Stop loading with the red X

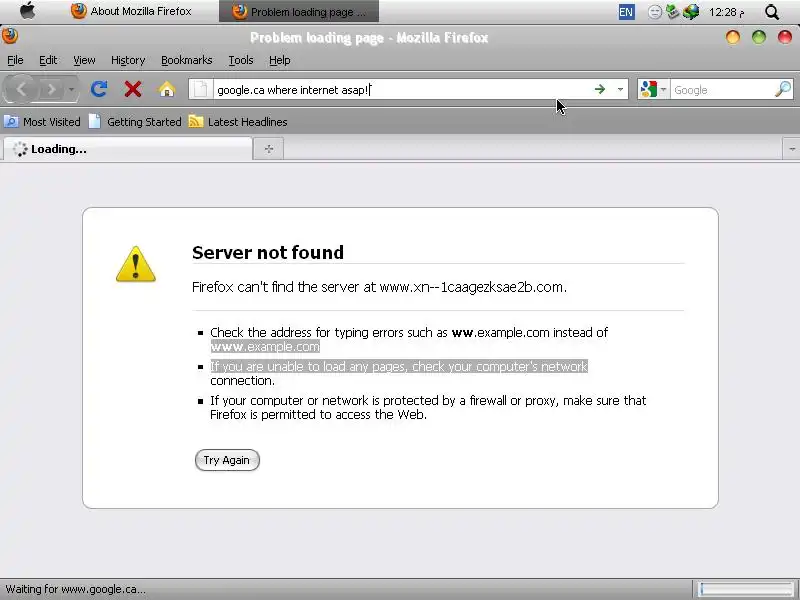pos(133,89)
